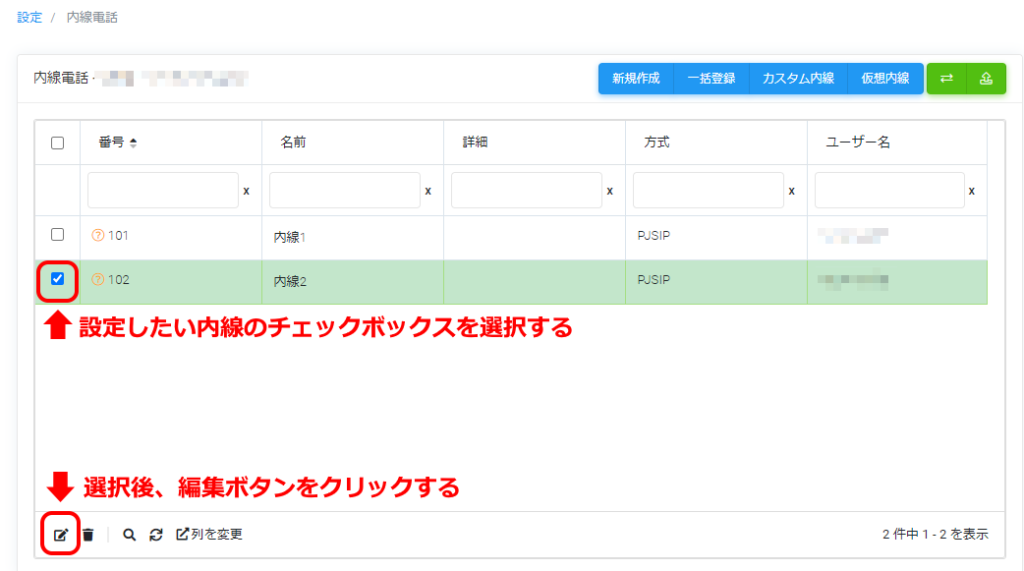Clear the 方式 filter with its x

791,190
